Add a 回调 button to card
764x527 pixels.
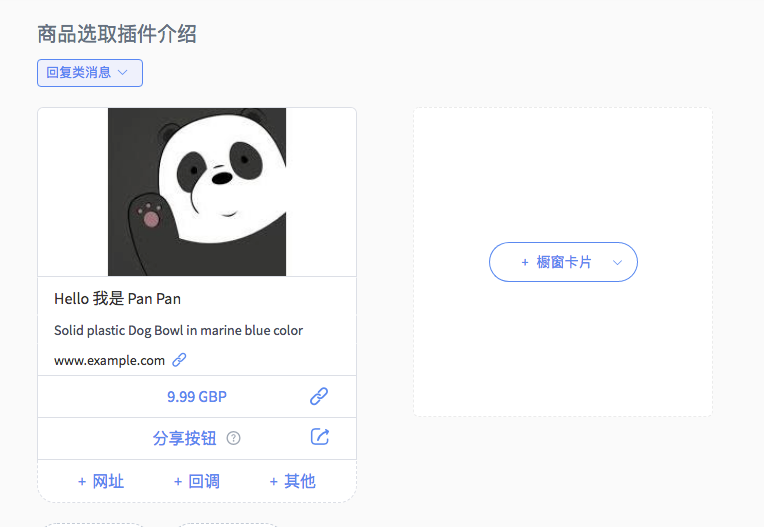point(197,482)
